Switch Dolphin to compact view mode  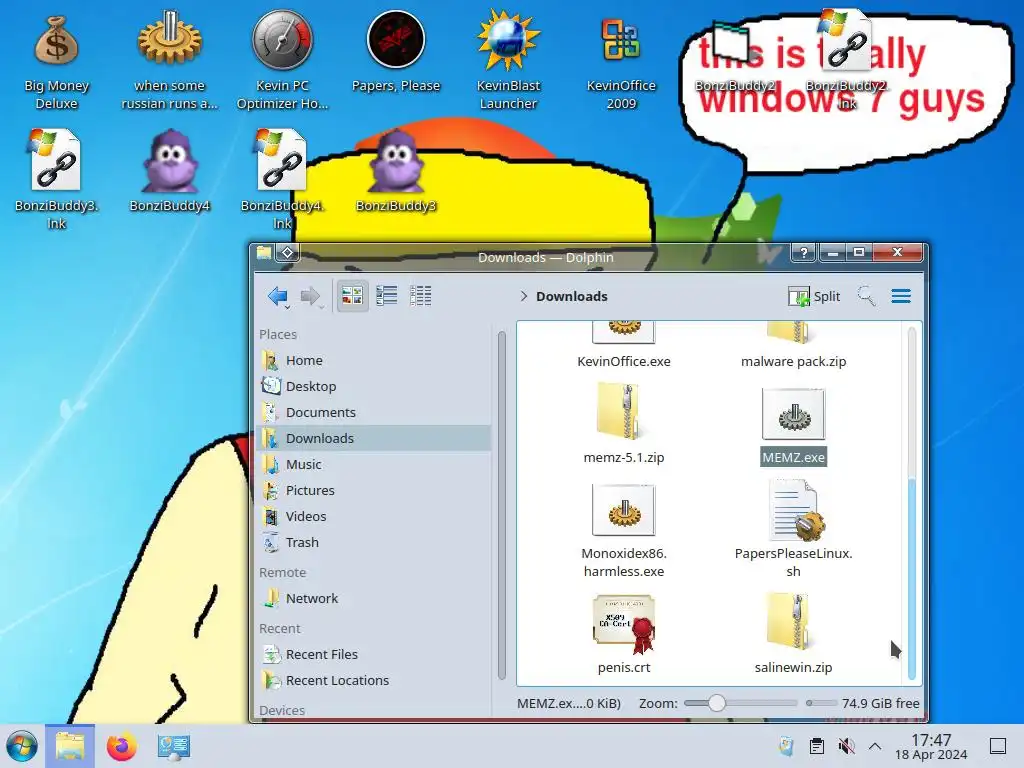tap(387, 296)
